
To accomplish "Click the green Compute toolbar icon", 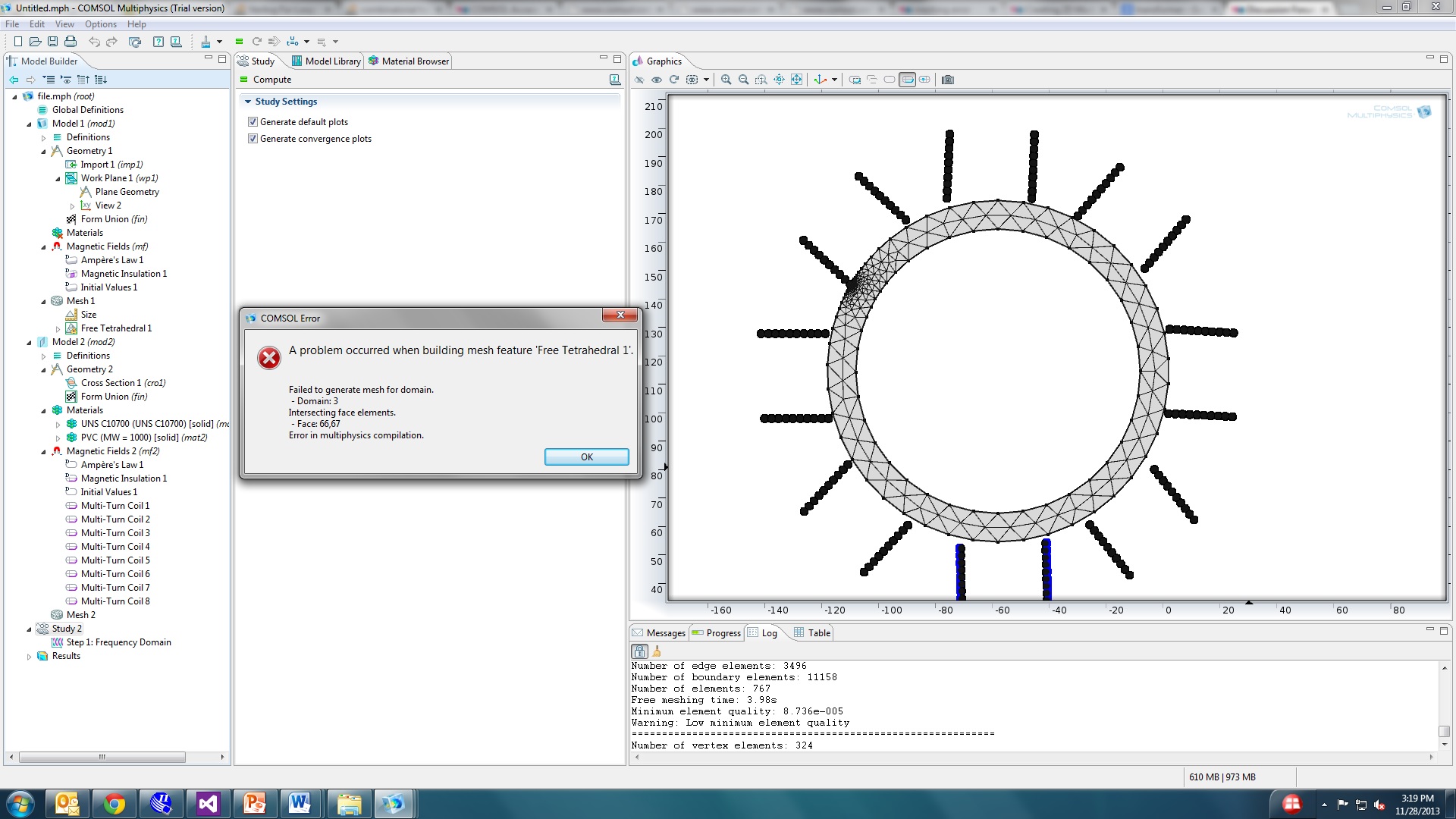I will coord(239,42).
